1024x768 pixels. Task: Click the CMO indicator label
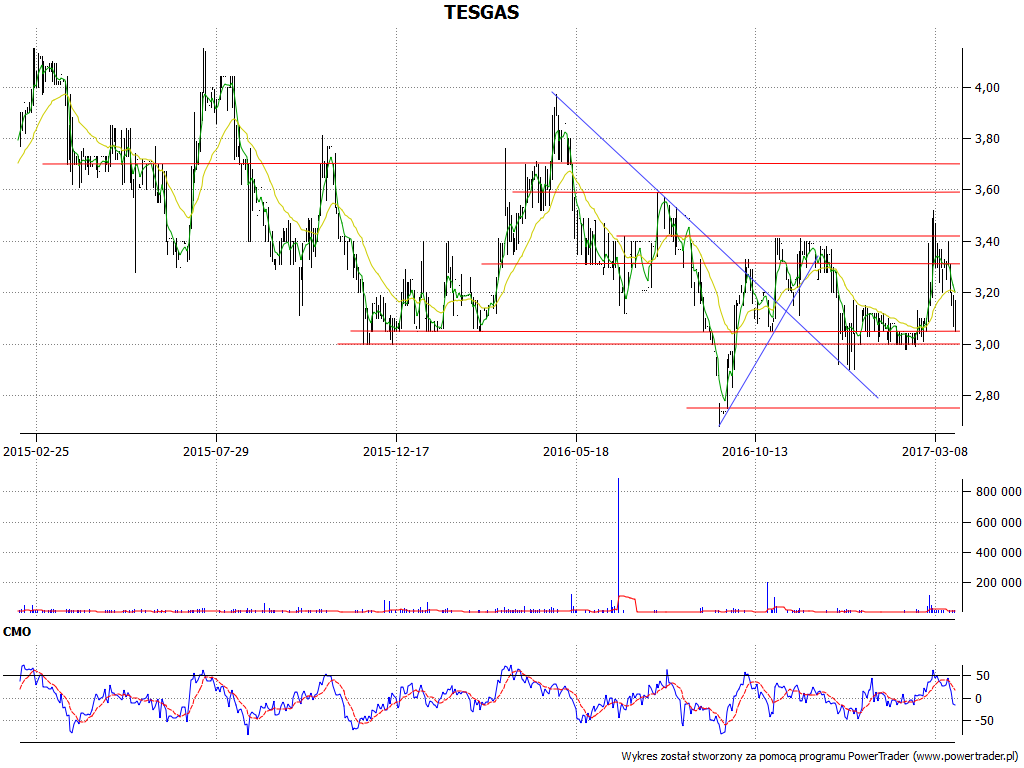point(17,632)
